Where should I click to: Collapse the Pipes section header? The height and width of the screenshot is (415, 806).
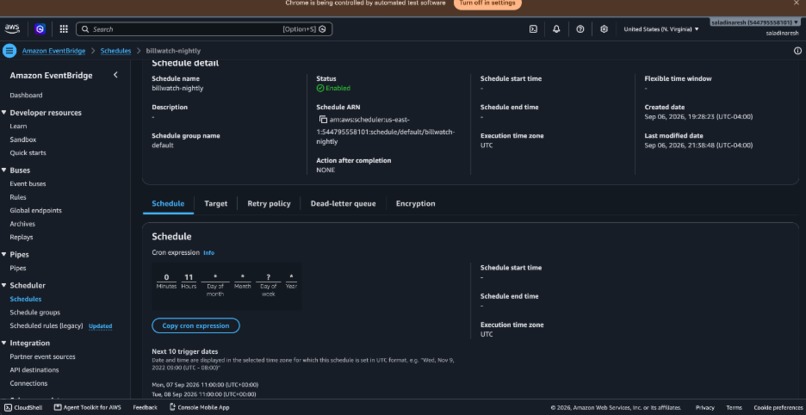click(4, 255)
